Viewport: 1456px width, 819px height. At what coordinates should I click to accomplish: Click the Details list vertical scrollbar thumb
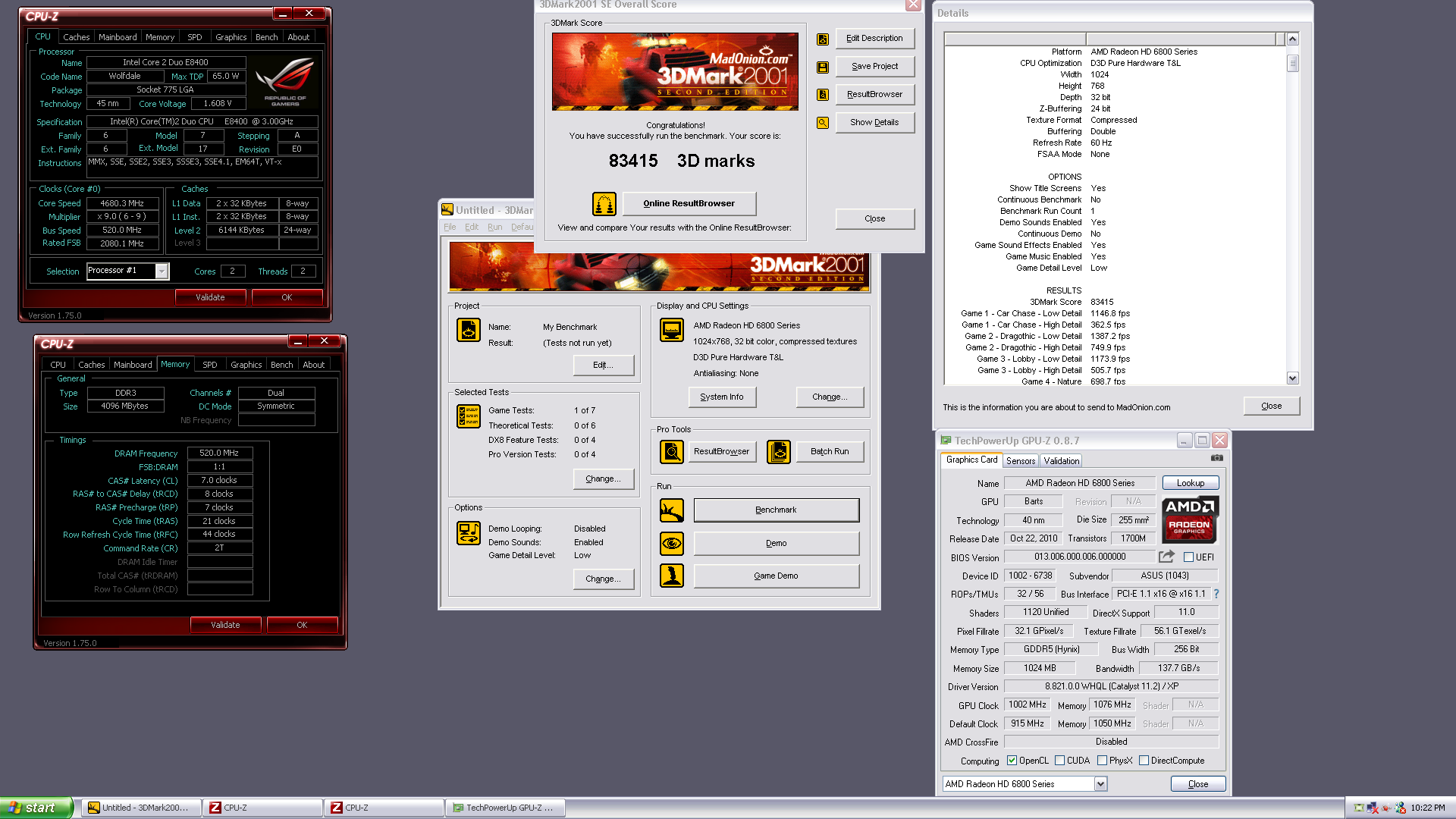point(1293,64)
